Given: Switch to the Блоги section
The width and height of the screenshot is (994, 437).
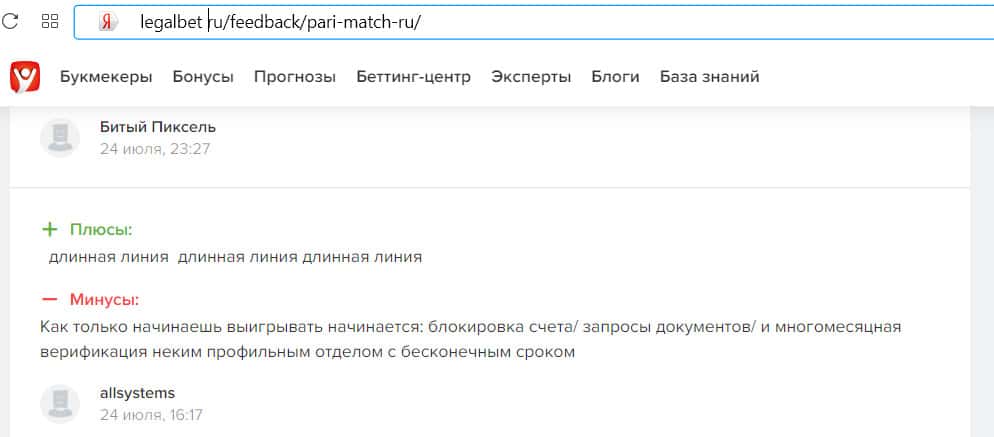Looking at the screenshot, I should 615,77.
